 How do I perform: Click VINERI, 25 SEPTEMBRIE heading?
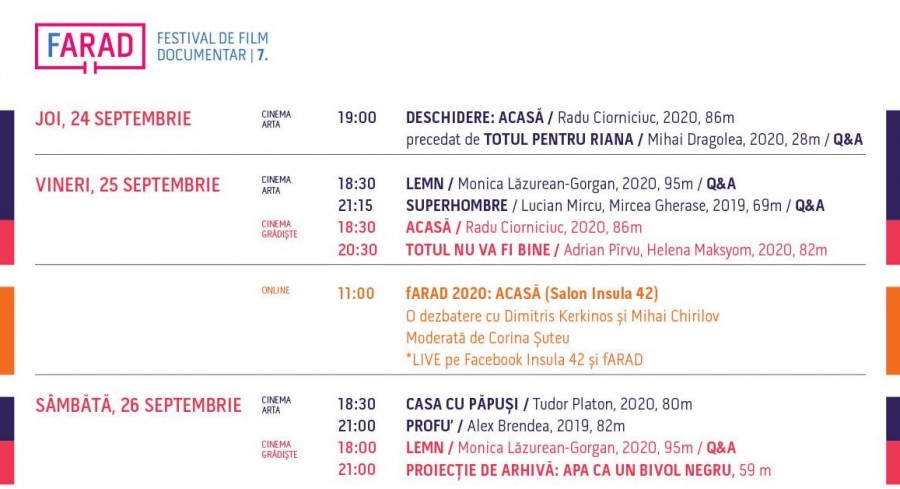pyautogui.click(x=128, y=185)
